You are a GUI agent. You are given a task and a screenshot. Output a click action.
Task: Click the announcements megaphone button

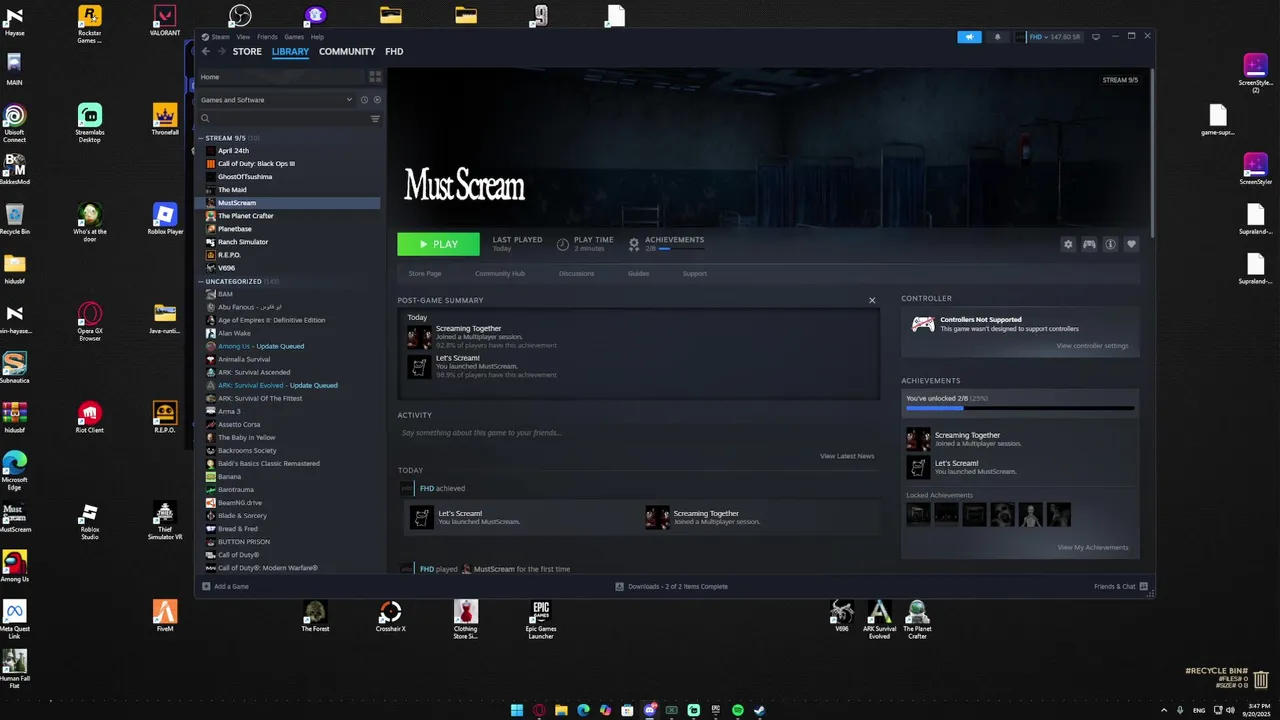click(969, 37)
